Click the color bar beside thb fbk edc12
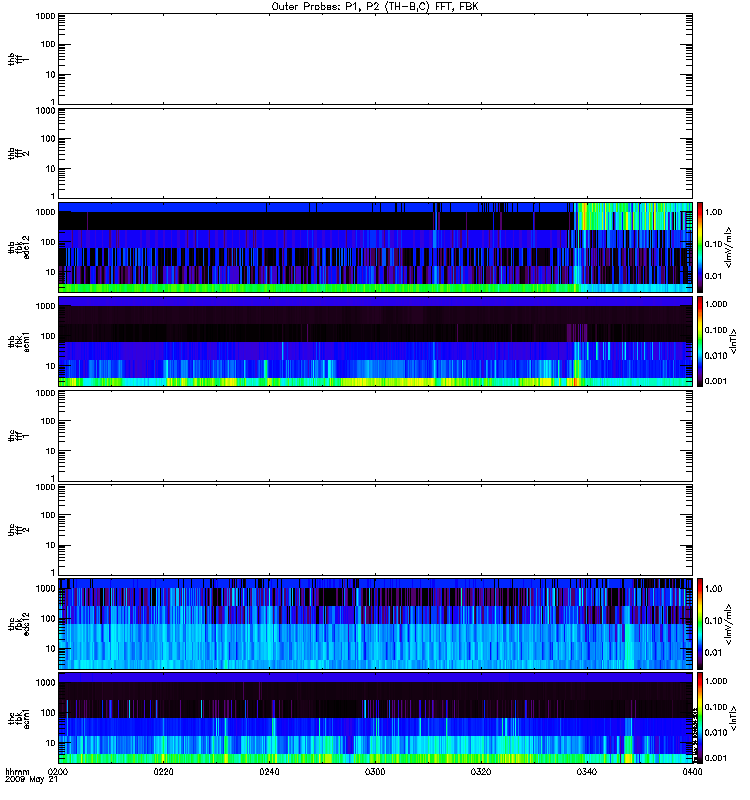This screenshot has height=800, width=750. click(x=700, y=247)
